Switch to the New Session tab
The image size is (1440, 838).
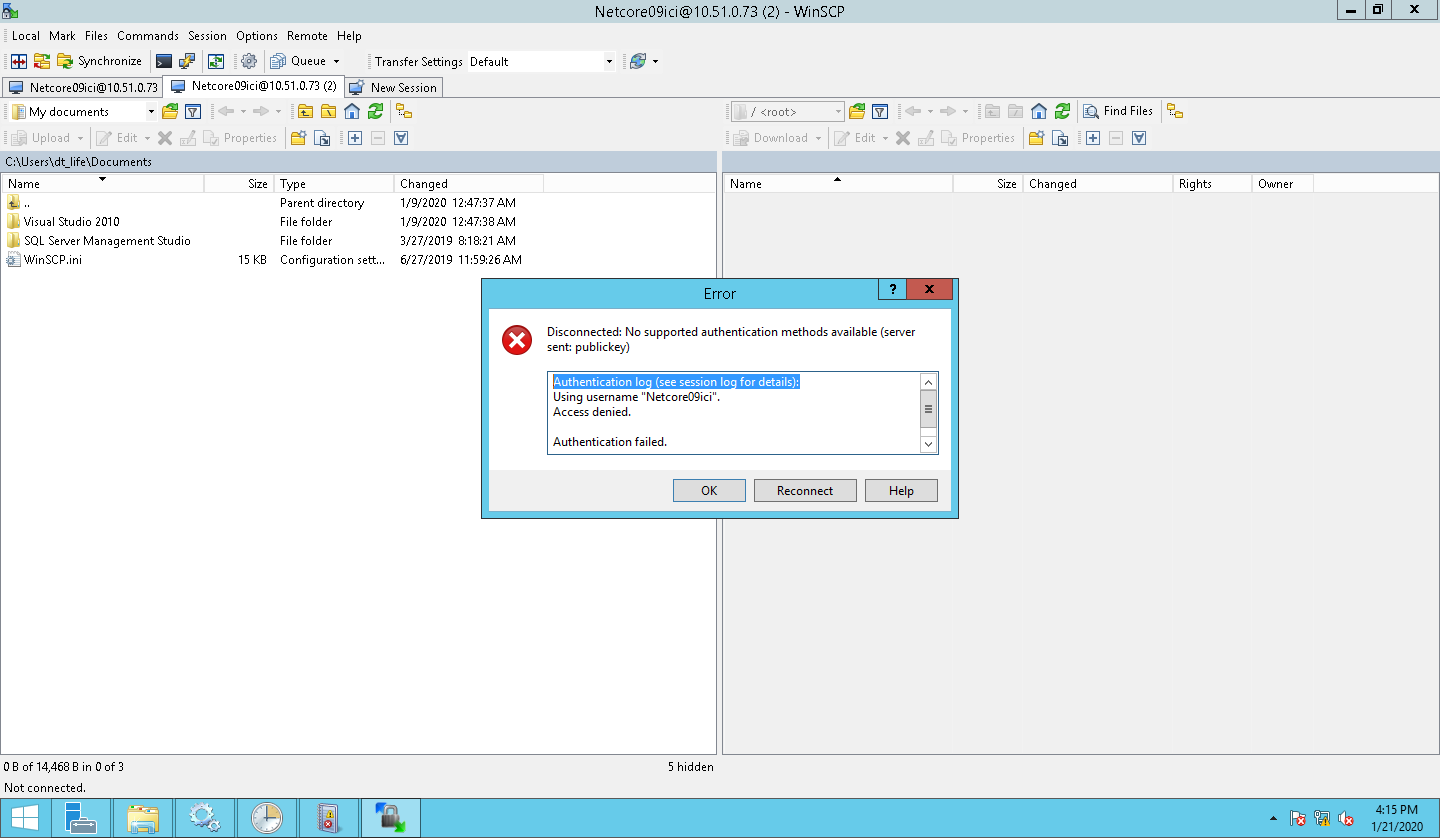click(x=393, y=87)
